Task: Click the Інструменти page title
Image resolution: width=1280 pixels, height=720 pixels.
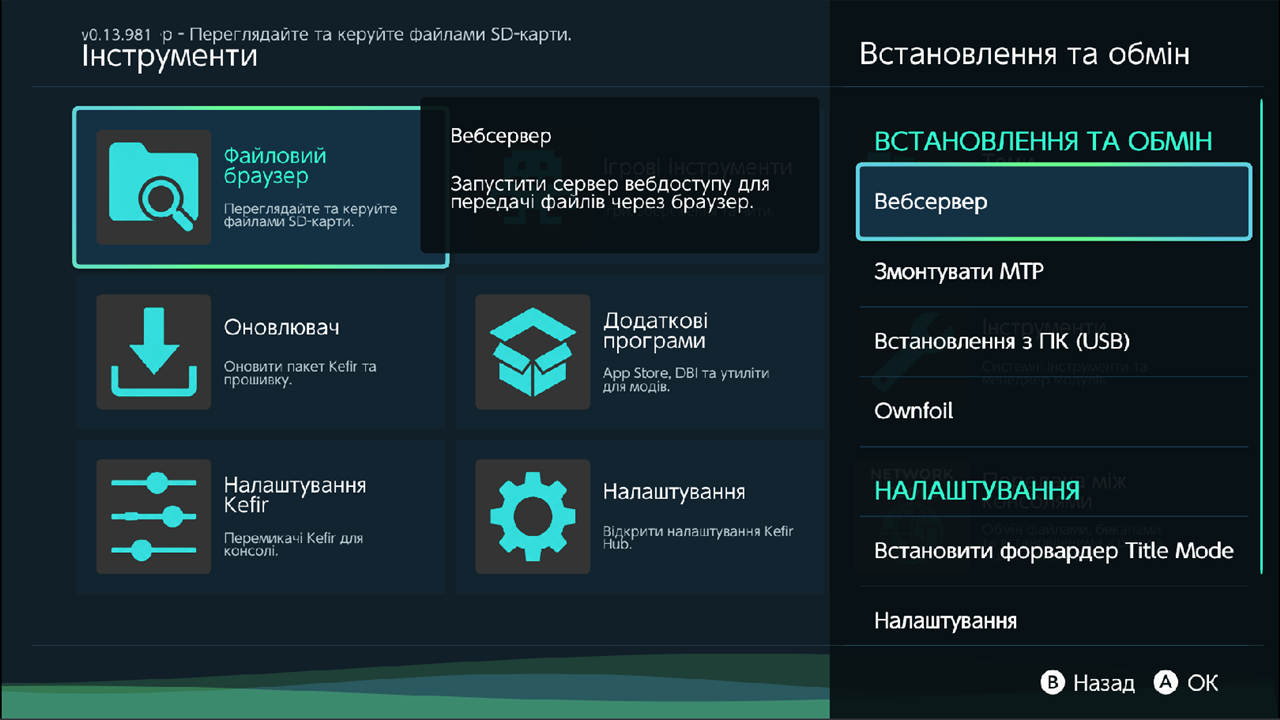Action: pyautogui.click(x=169, y=56)
